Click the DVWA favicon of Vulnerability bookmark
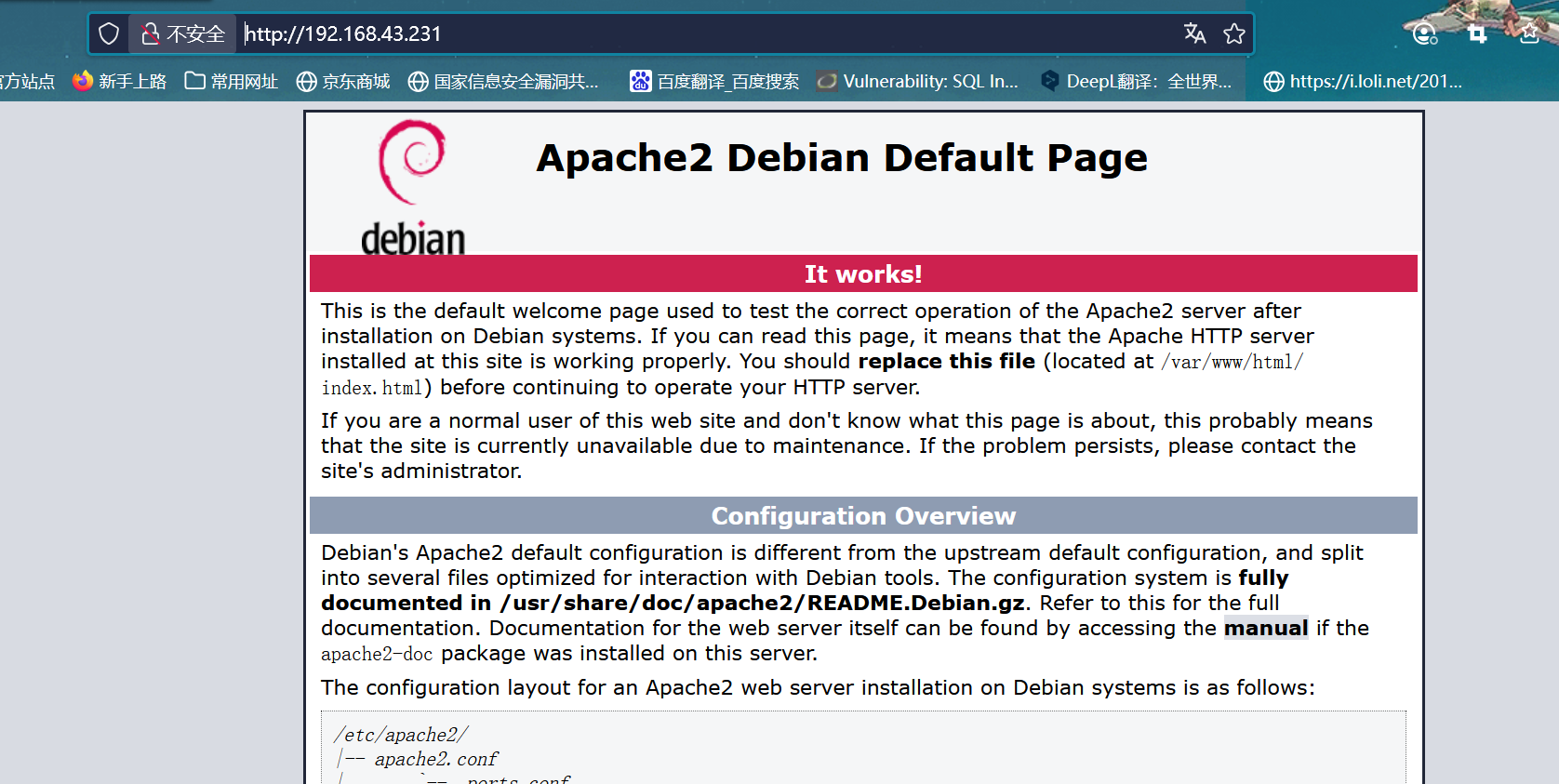The width and height of the screenshot is (1559, 784). [x=826, y=82]
